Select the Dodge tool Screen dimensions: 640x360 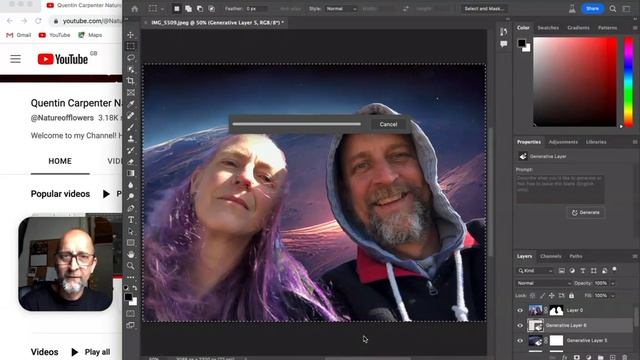coord(131,196)
